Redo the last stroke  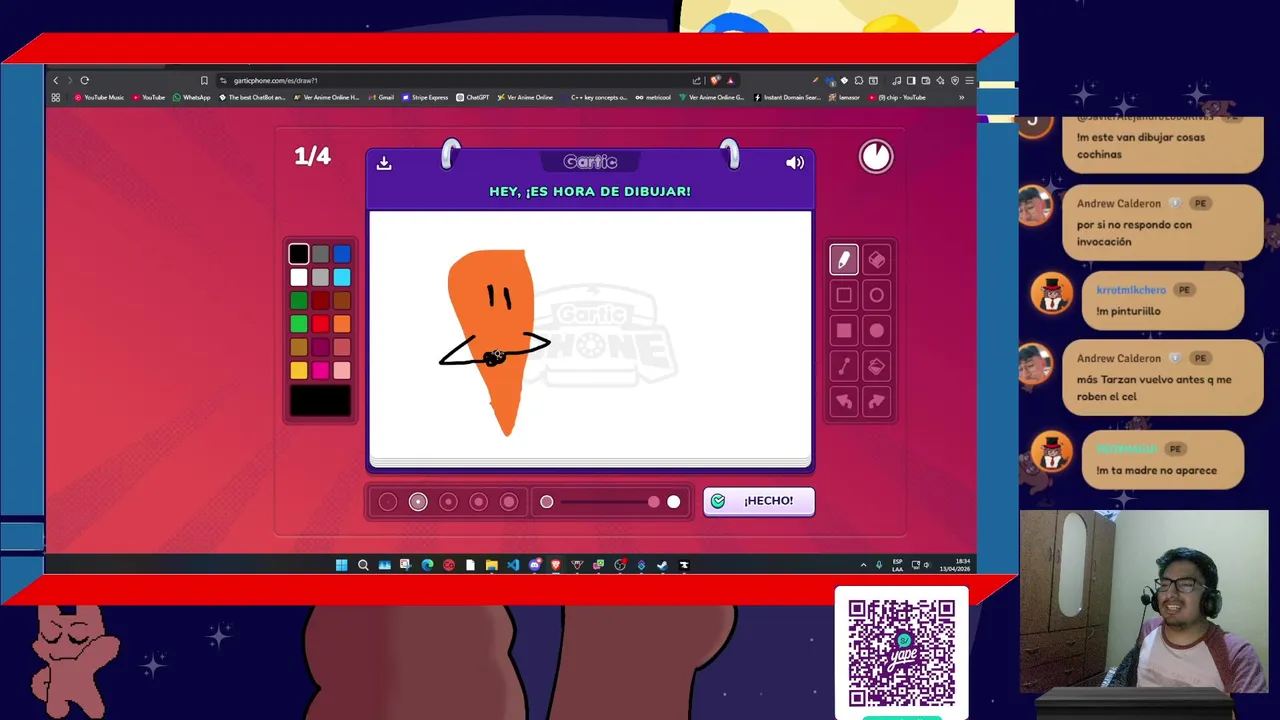pyautogui.click(x=877, y=402)
